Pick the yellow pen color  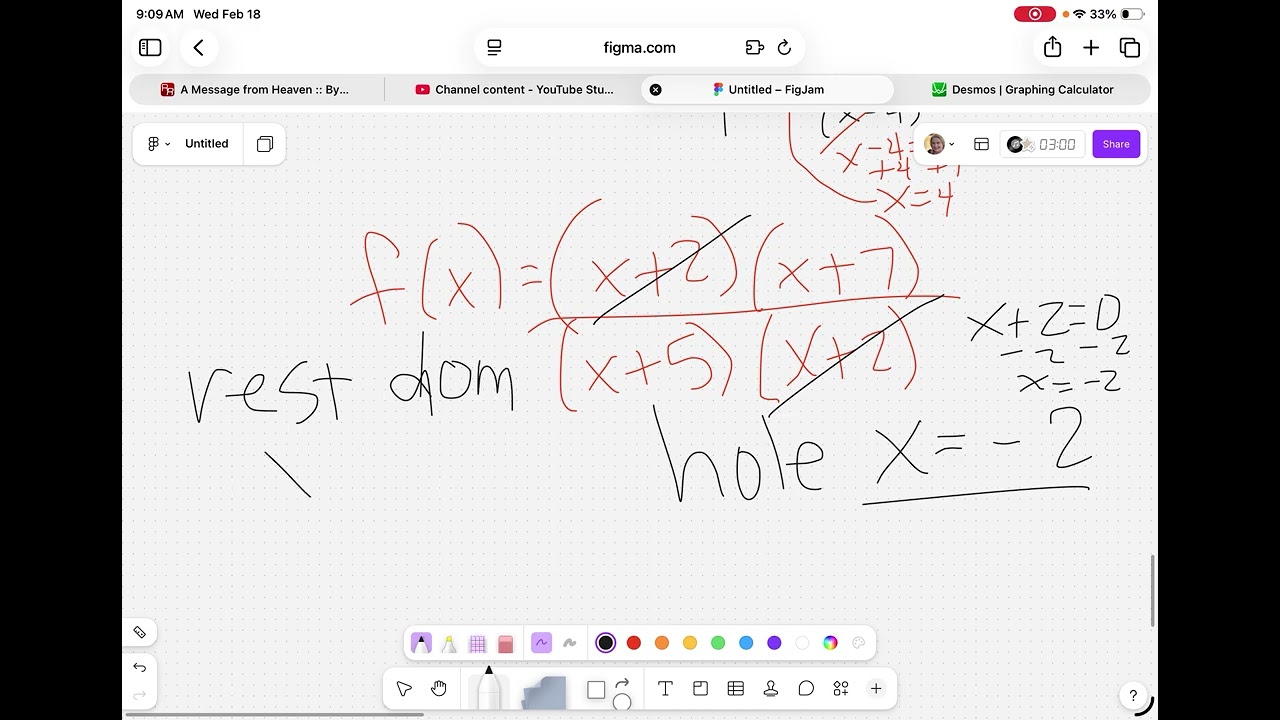pos(689,643)
